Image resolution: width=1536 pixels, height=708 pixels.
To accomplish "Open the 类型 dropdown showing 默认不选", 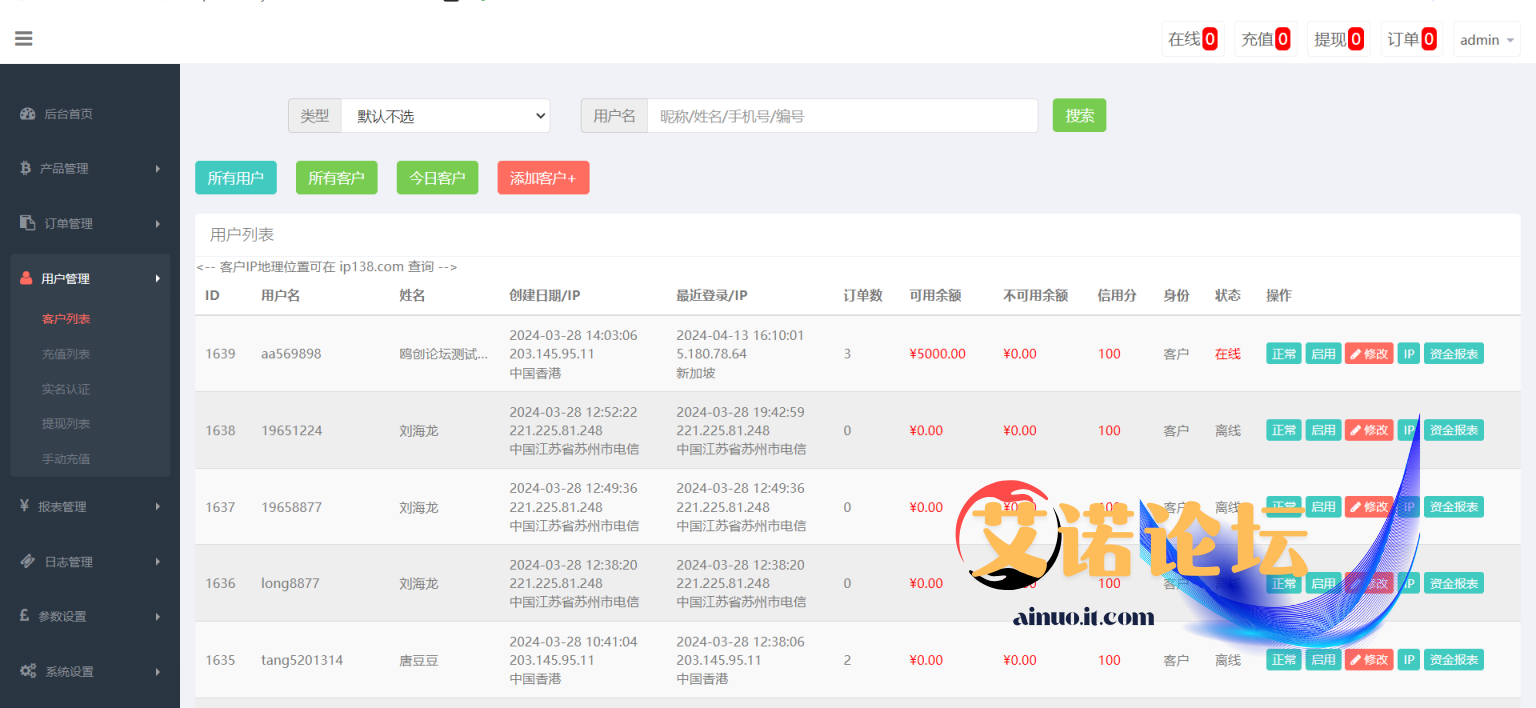I will 445,116.
